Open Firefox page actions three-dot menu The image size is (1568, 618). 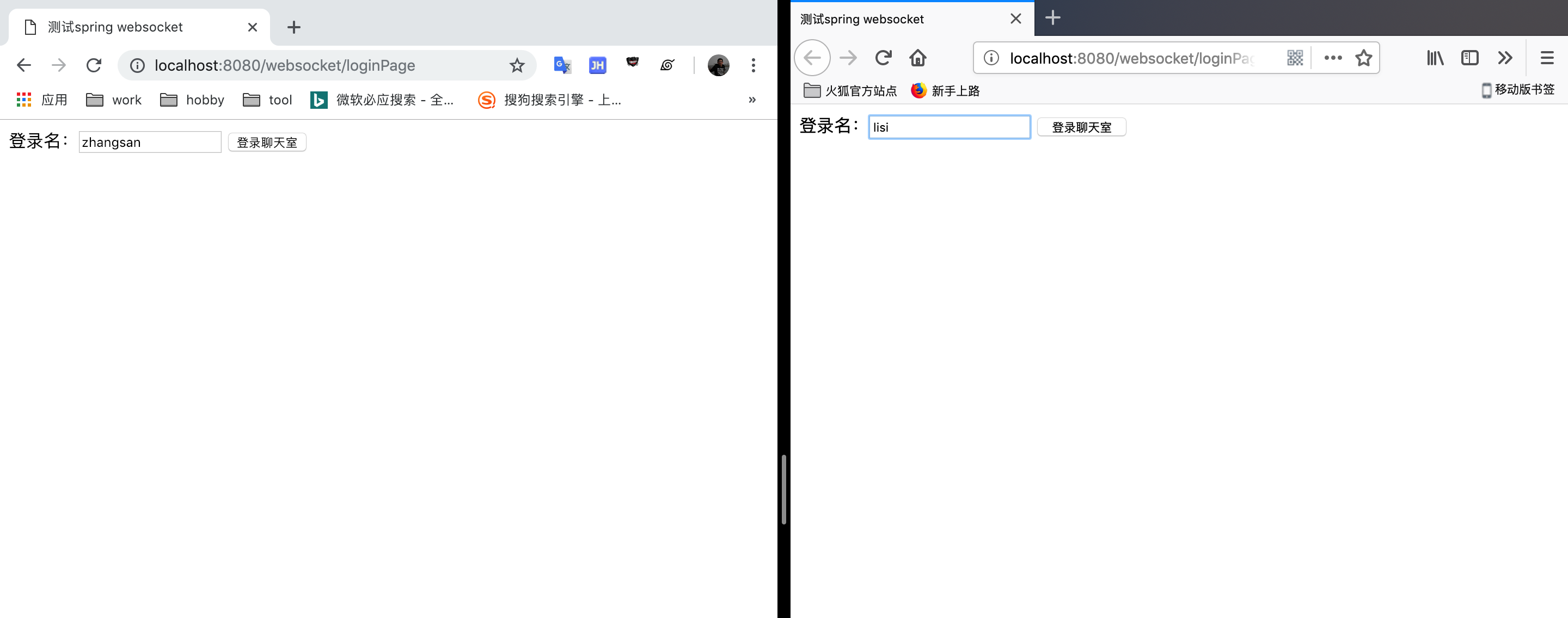[1332, 58]
